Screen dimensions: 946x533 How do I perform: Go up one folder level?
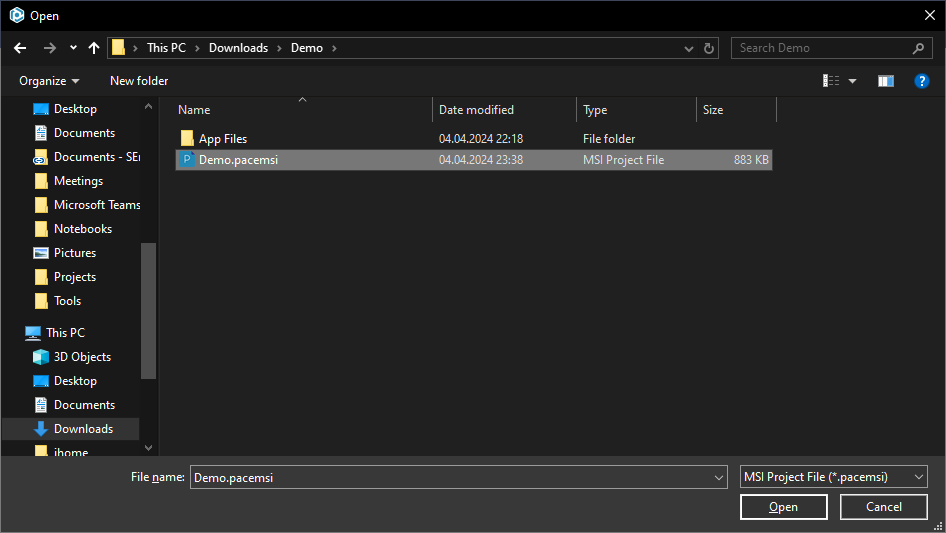click(x=94, y=48)
